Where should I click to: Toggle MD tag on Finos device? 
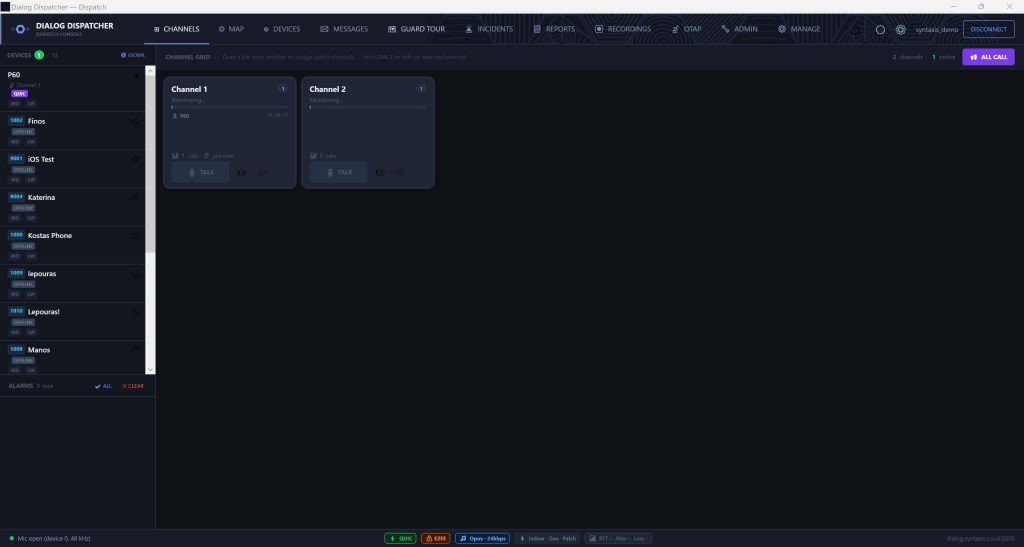pos(15,142)
